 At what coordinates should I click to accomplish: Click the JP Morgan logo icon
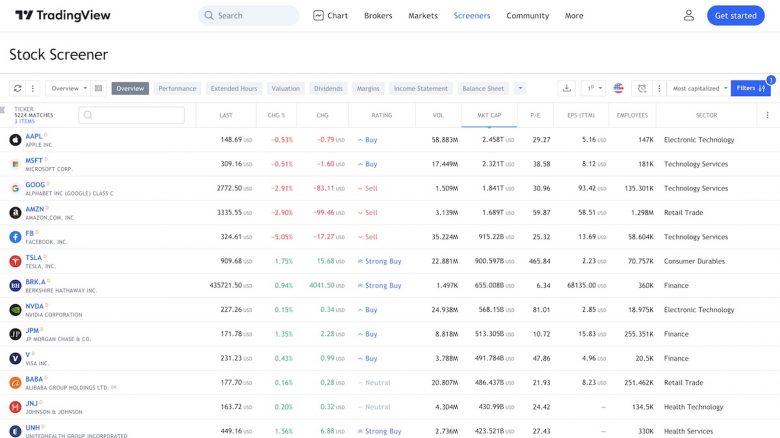15,334
